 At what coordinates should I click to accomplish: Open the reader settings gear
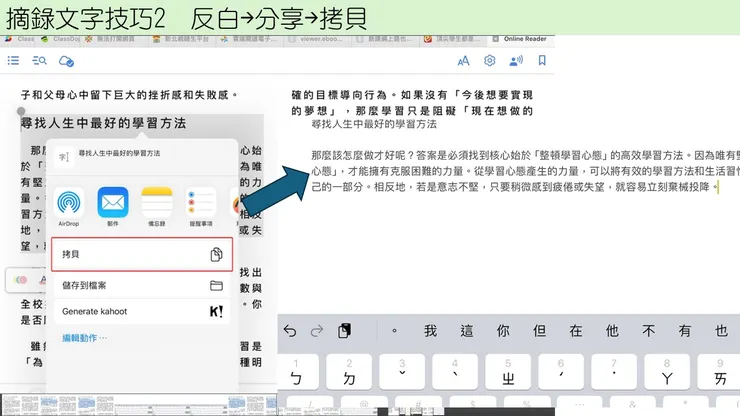point(490,60)
